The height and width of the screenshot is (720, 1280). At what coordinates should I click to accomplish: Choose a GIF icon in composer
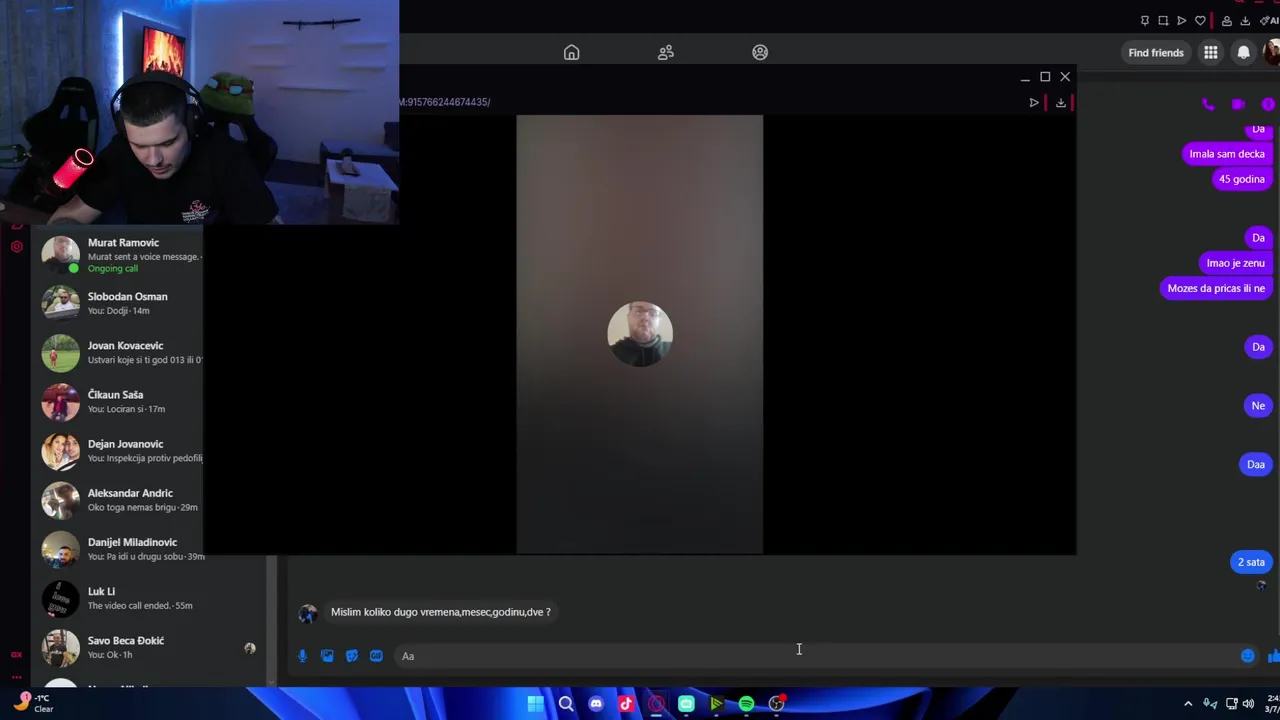tap(376, 656)
